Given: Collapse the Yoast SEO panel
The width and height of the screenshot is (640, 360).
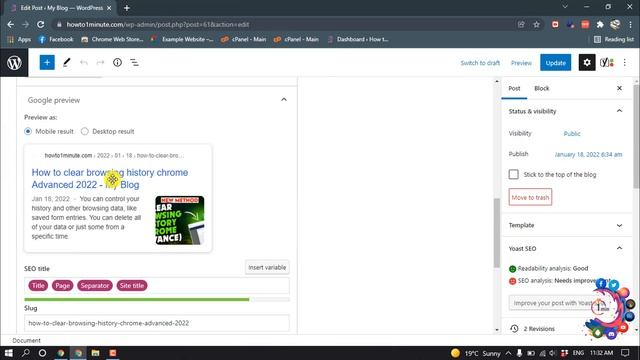Looking at the screenshot, I should tap(619, 248).
